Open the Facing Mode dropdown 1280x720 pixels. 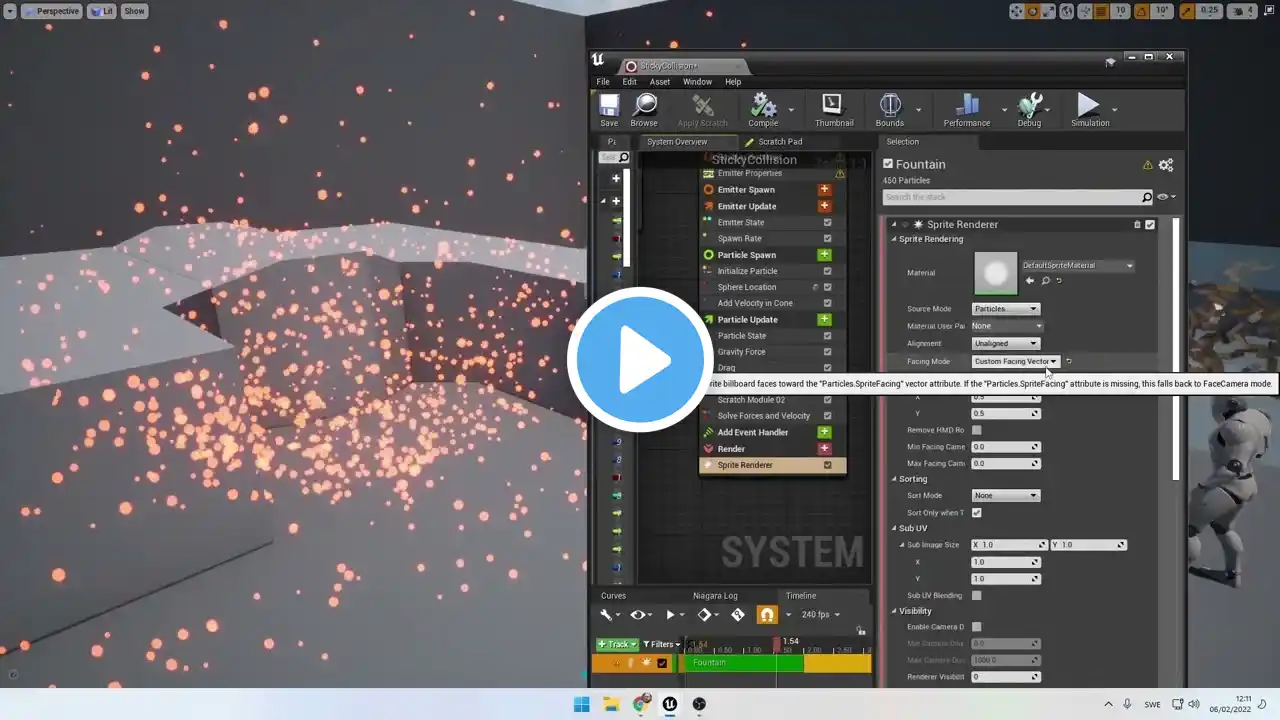[1015, 362]
